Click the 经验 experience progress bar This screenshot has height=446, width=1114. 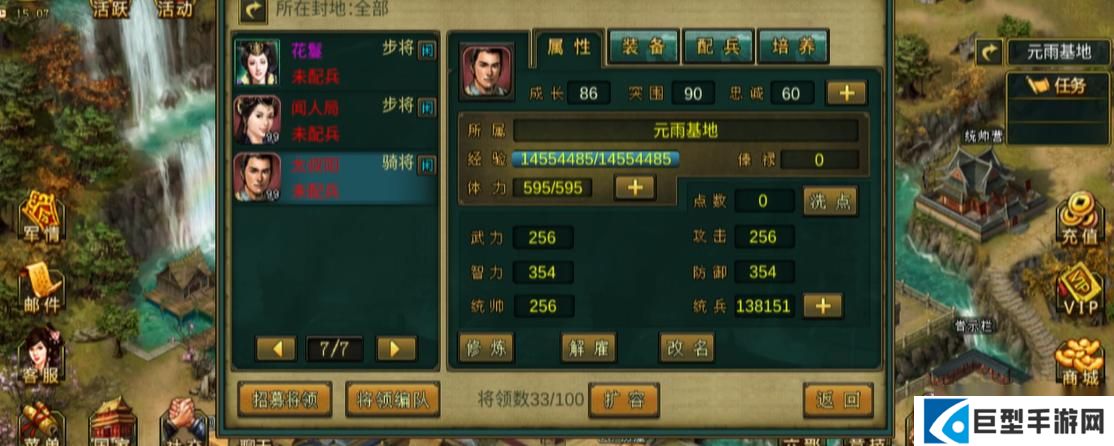[x=595, y=159]
